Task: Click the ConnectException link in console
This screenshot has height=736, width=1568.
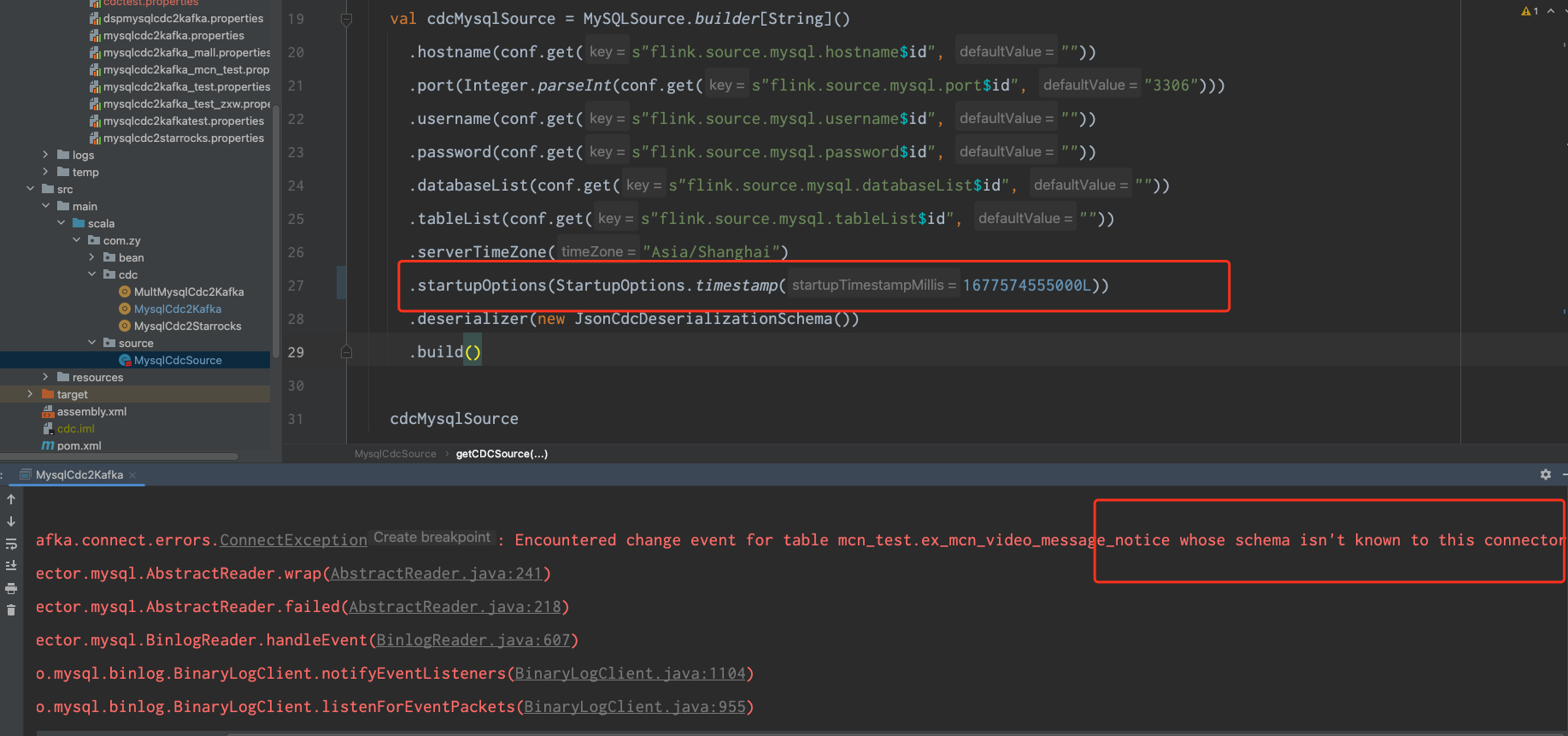Action: tap(293, 540)
